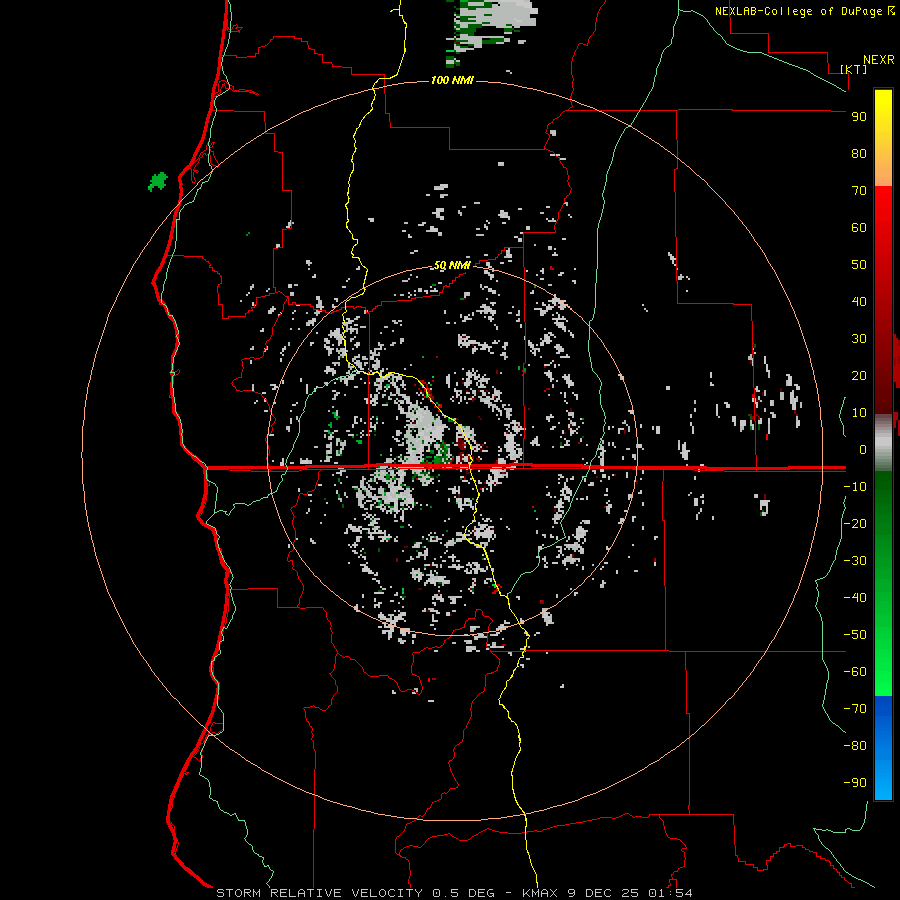Click the -10 value on velocity scale
This screenshot has width=900, height=900.
(855, 487)
